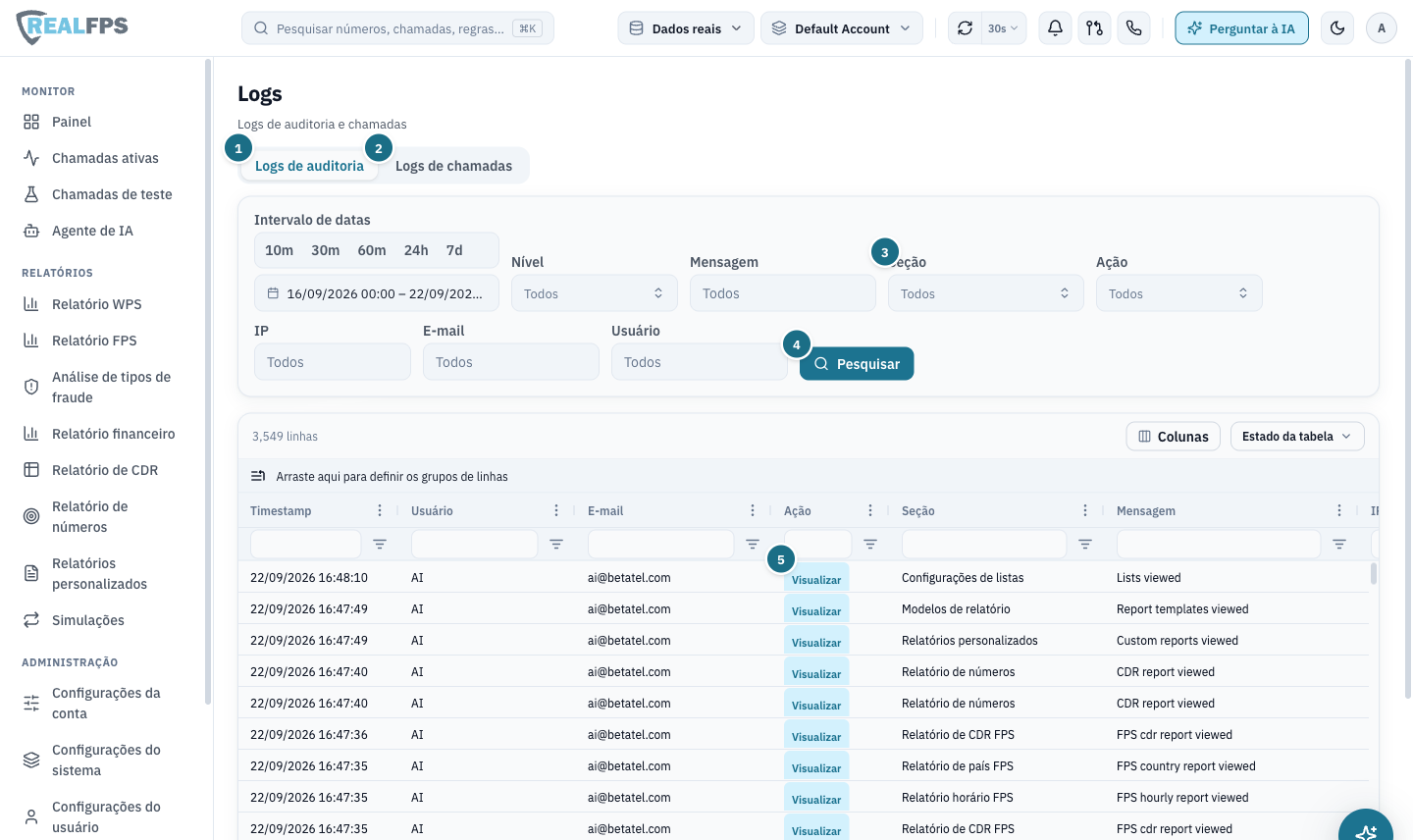Open Relatório de números

point(108,516)
